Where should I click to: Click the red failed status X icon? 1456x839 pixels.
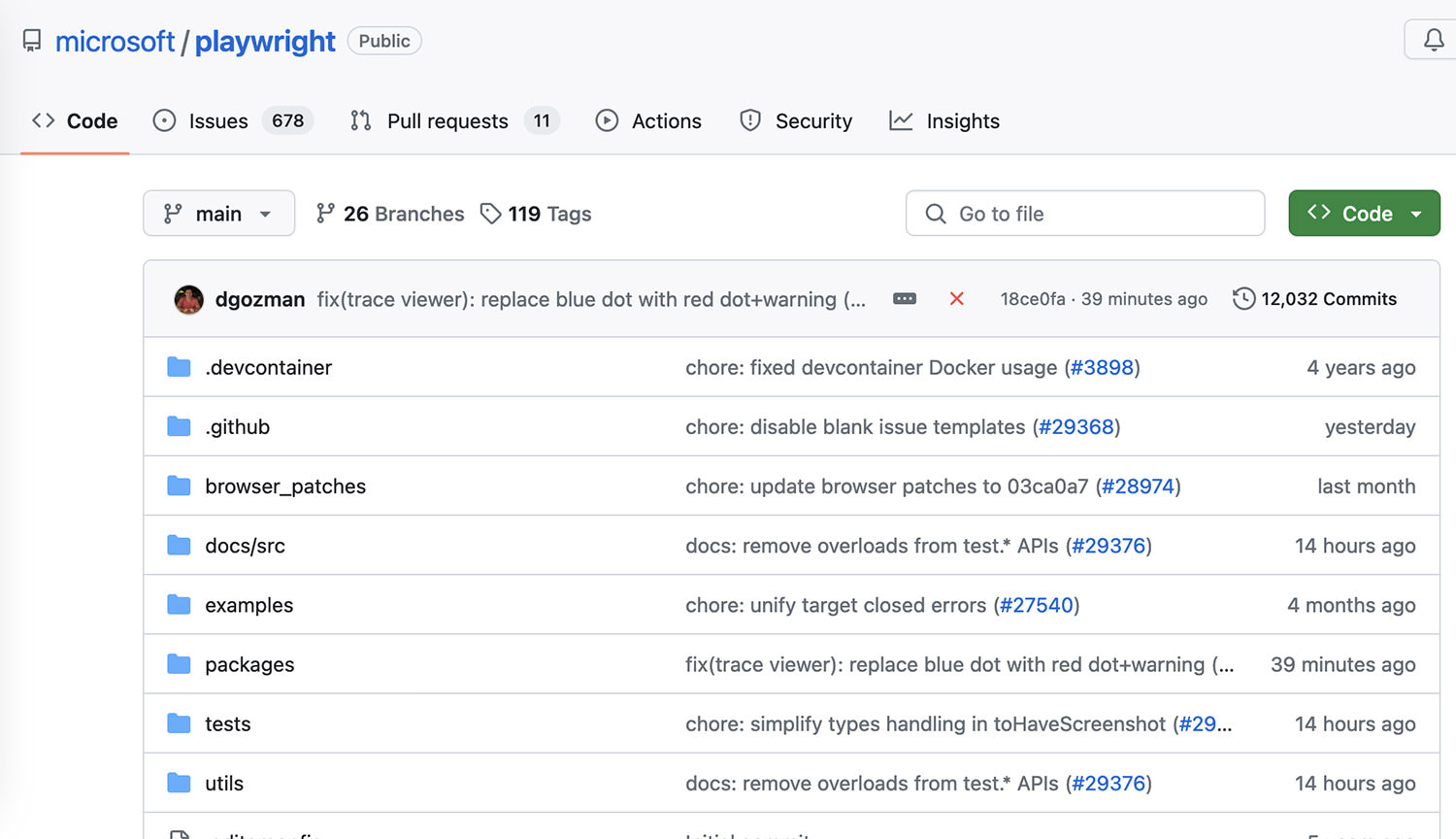pos(956,299)
